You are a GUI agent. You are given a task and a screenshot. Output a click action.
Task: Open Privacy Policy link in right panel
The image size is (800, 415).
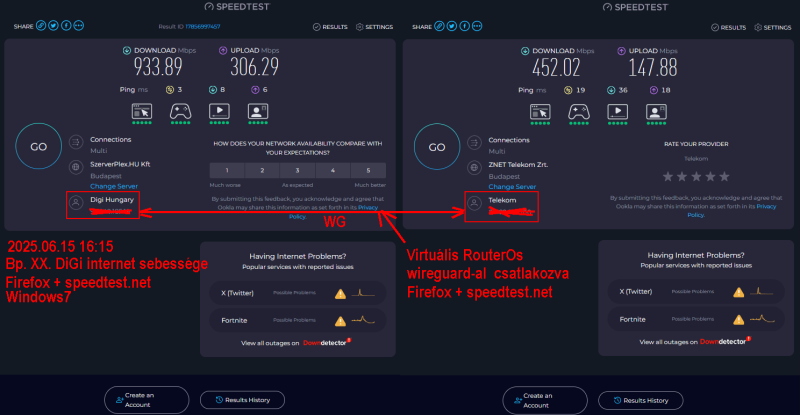coord(766,206)
